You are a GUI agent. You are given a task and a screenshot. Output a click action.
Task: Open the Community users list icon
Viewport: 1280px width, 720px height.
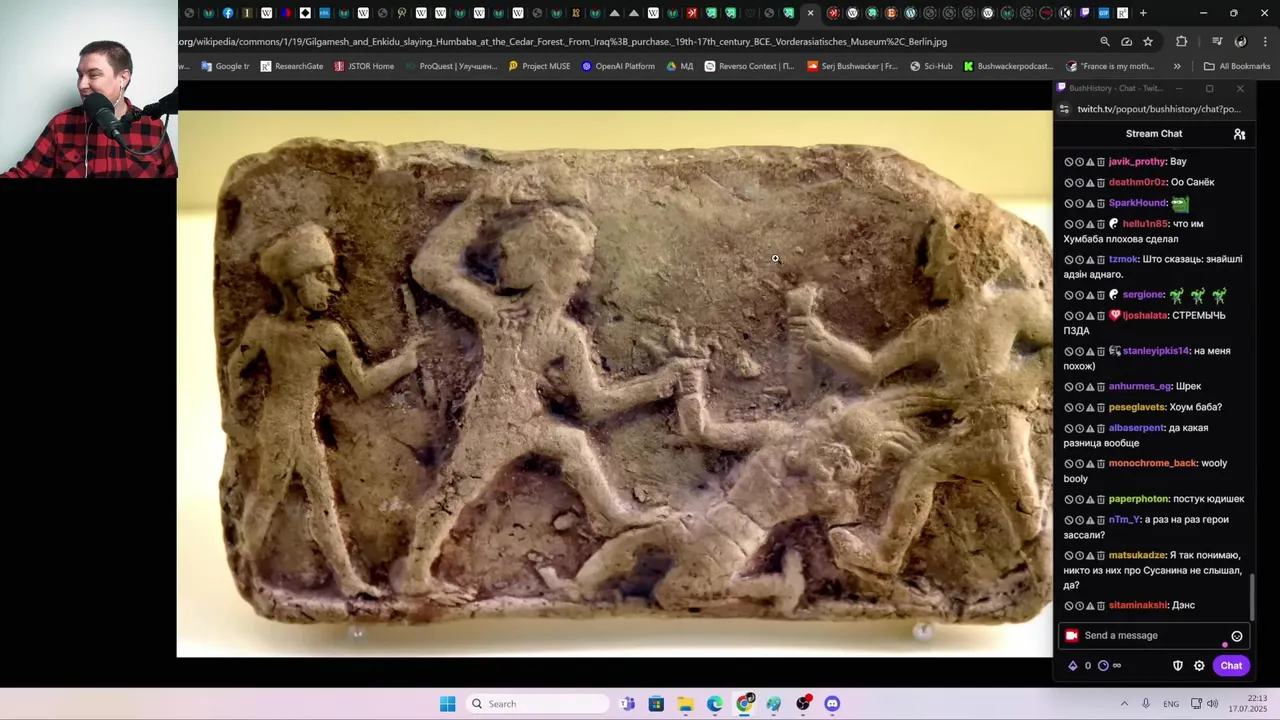click(x=1239, y=134)
